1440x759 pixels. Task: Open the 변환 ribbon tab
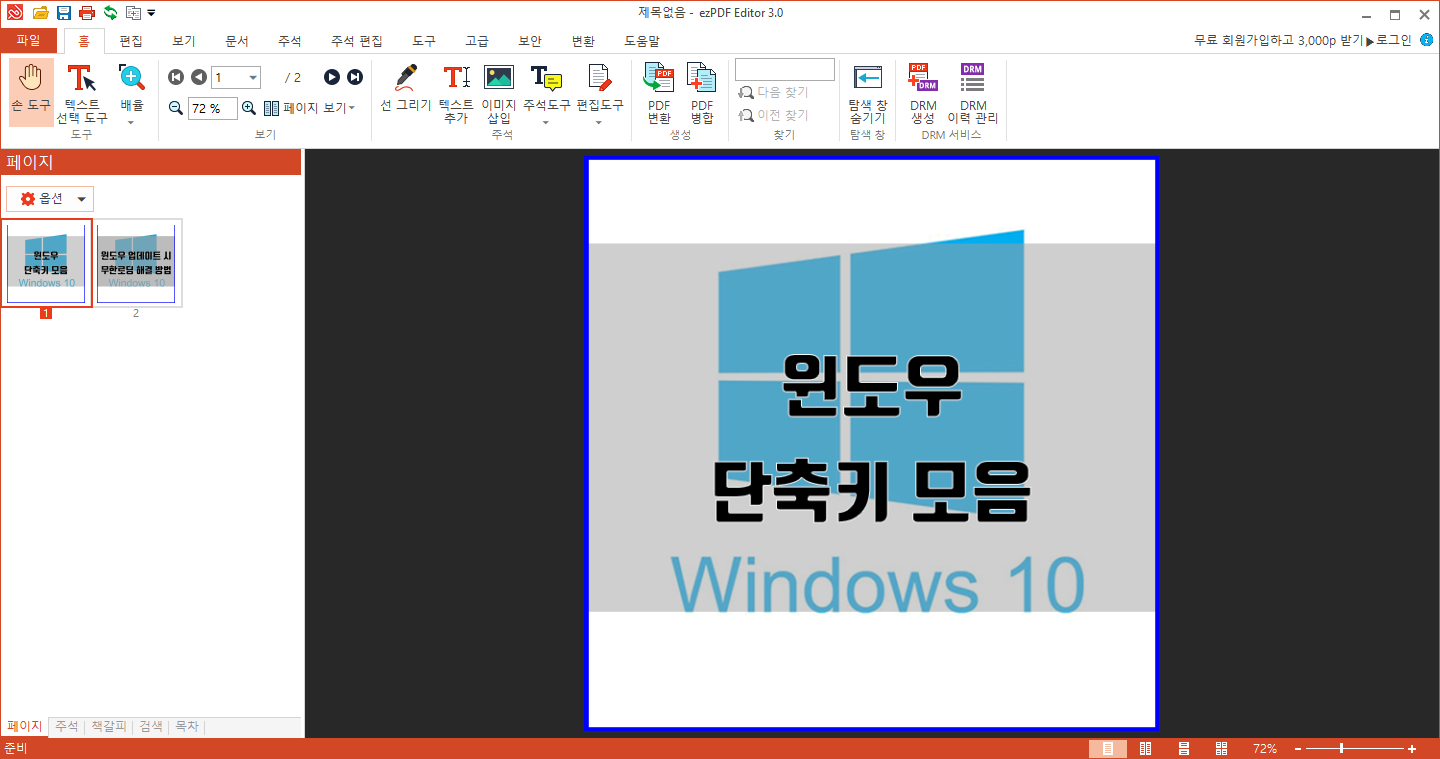coord(583,41)
